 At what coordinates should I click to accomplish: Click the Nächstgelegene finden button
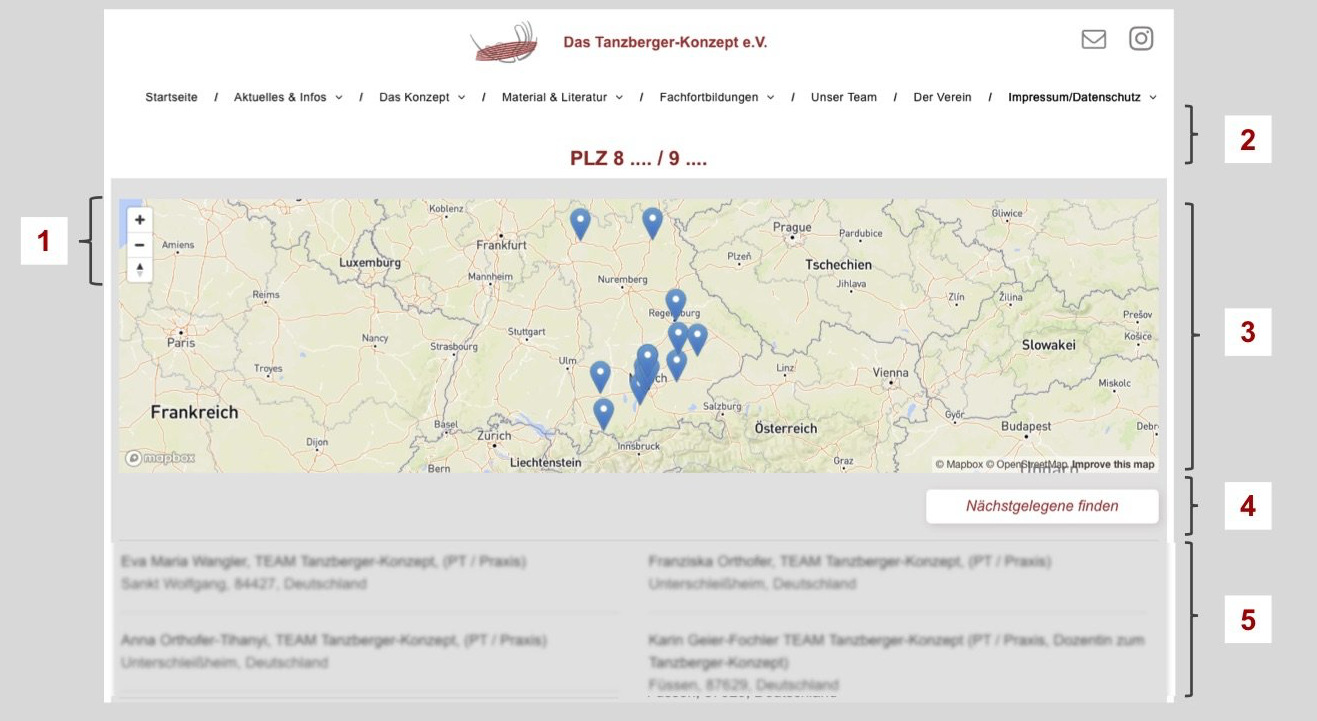tap(1042, 506)
